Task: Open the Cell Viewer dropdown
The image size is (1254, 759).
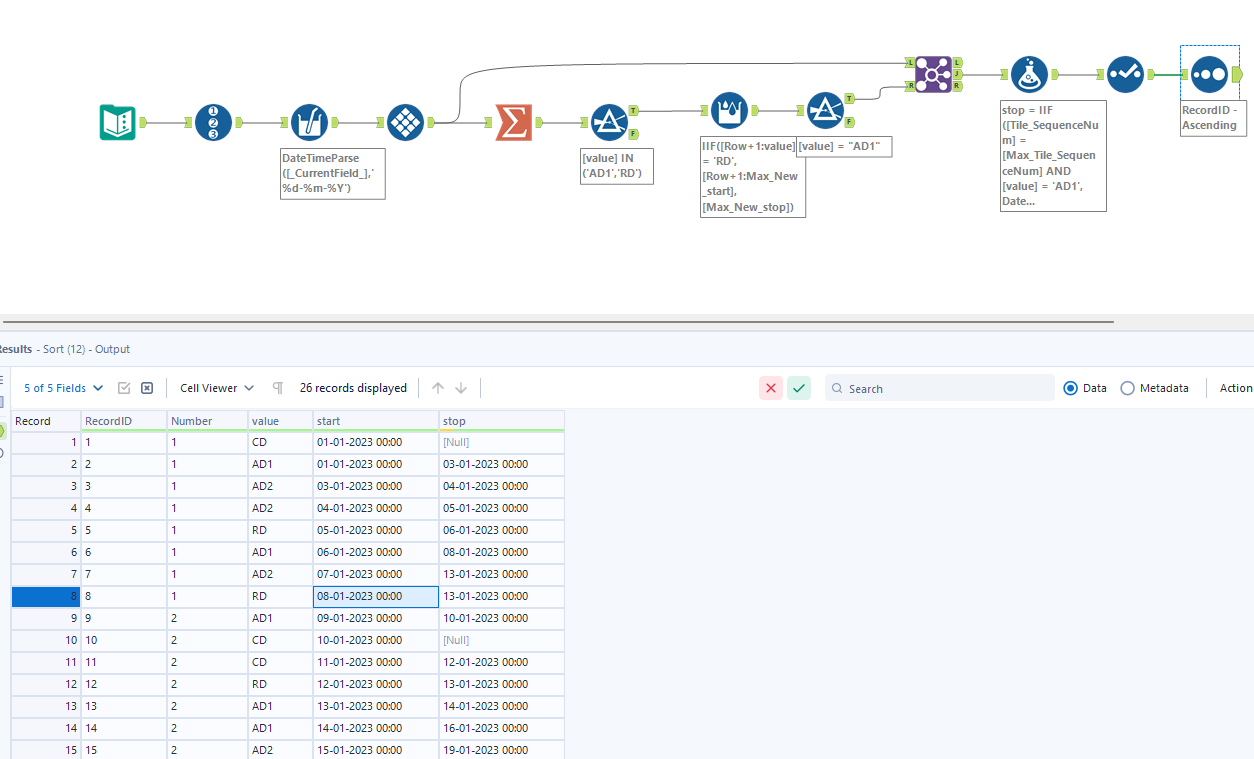Action: coord(216,388)
